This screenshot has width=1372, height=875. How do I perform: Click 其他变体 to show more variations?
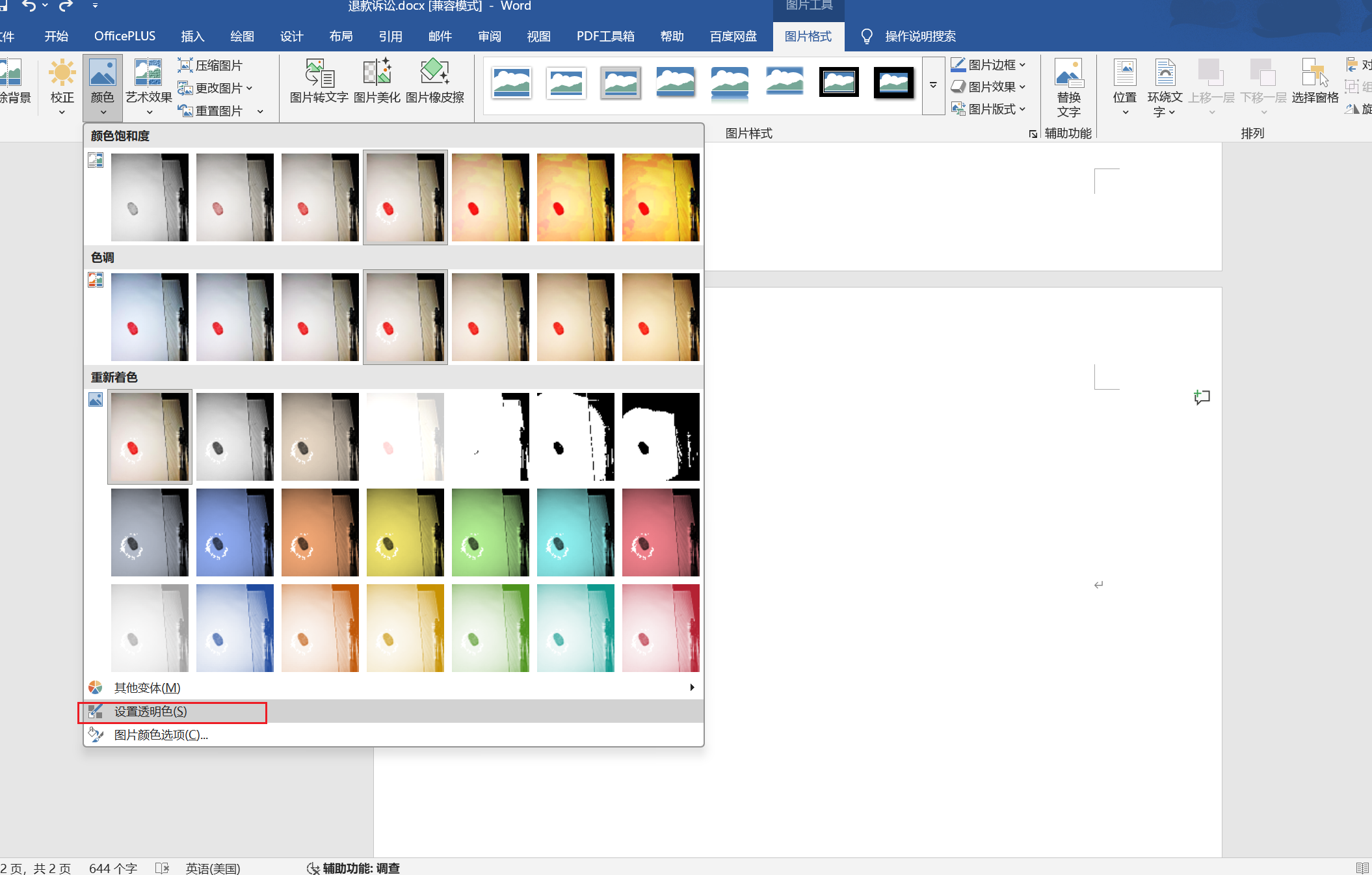pos(148,688)
